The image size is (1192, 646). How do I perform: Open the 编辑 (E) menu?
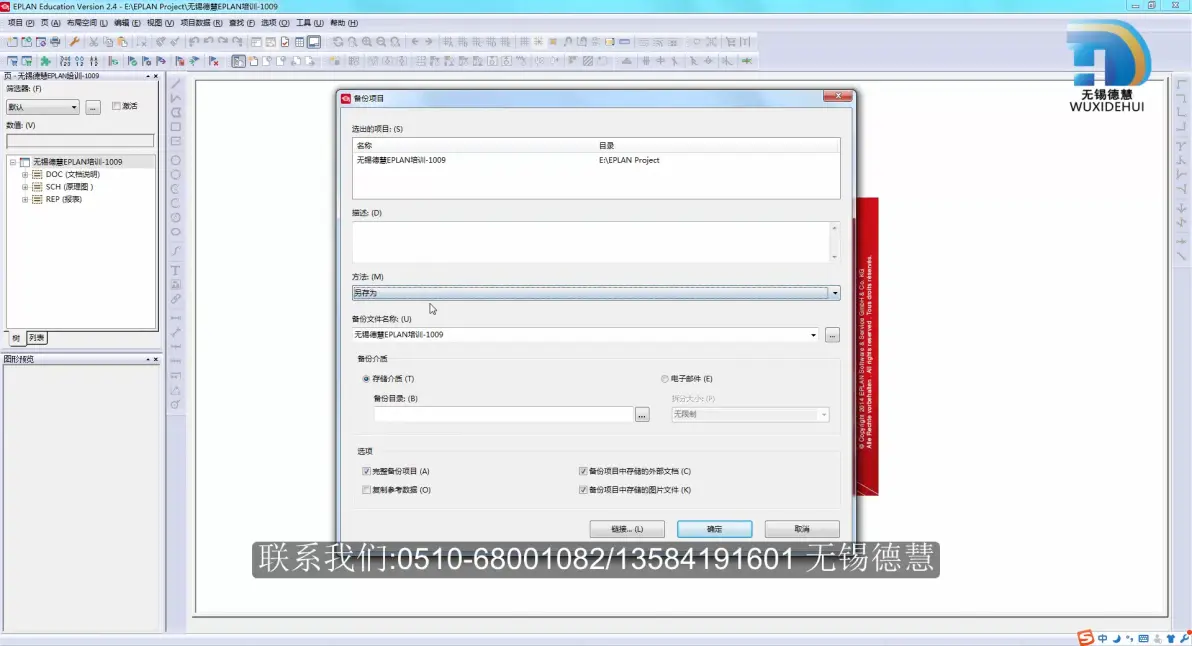126,23
